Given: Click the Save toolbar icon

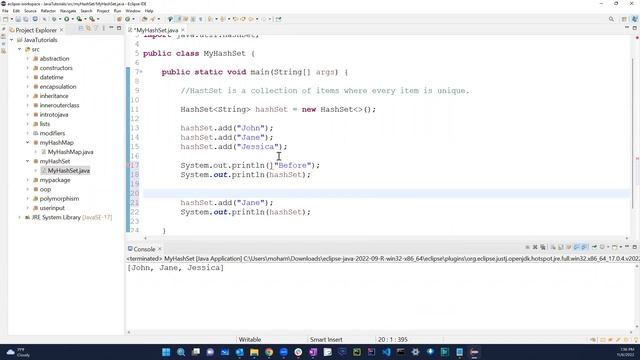Looking at the screenshot, I should [x=18, y=19].
